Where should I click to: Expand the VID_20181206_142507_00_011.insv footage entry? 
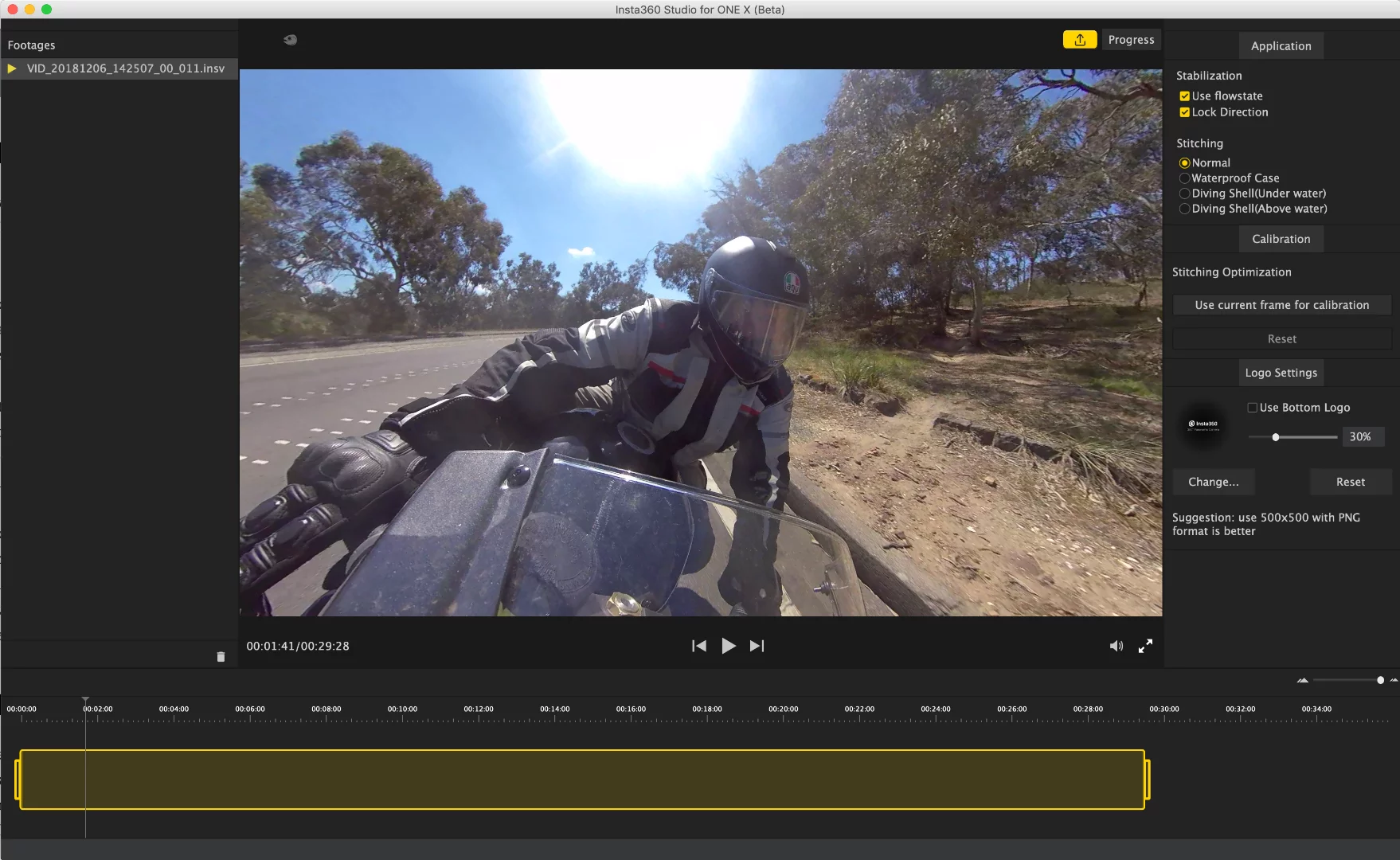pos(11,68)
